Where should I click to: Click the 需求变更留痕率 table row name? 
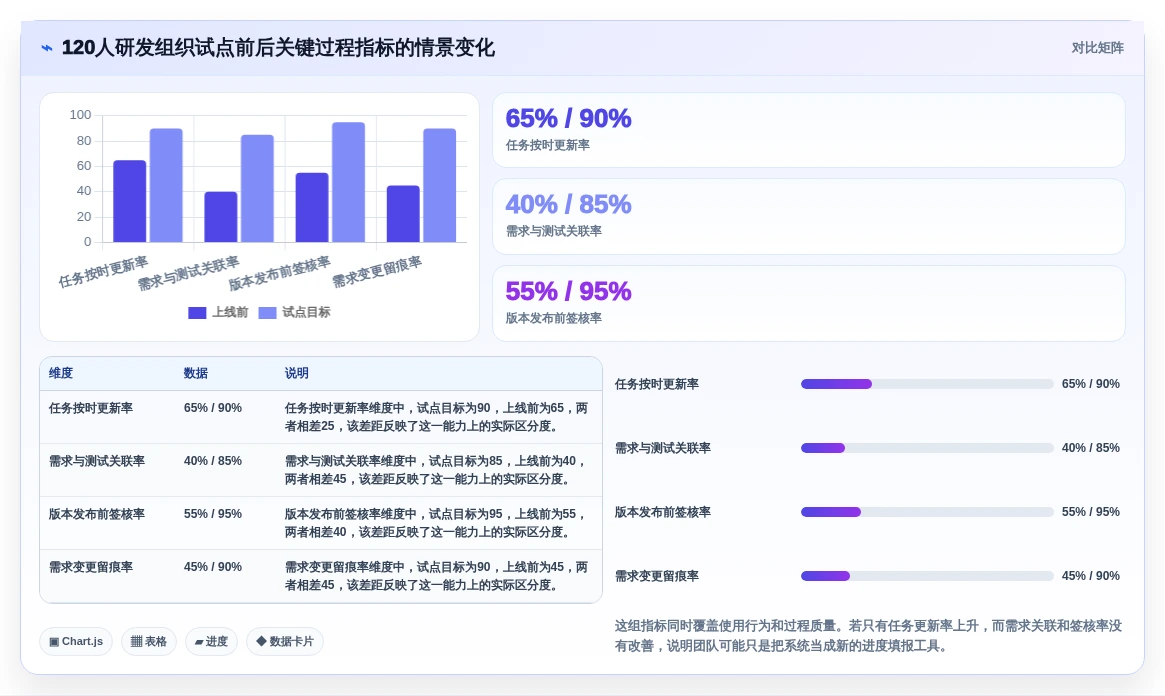tap(91, 567)
